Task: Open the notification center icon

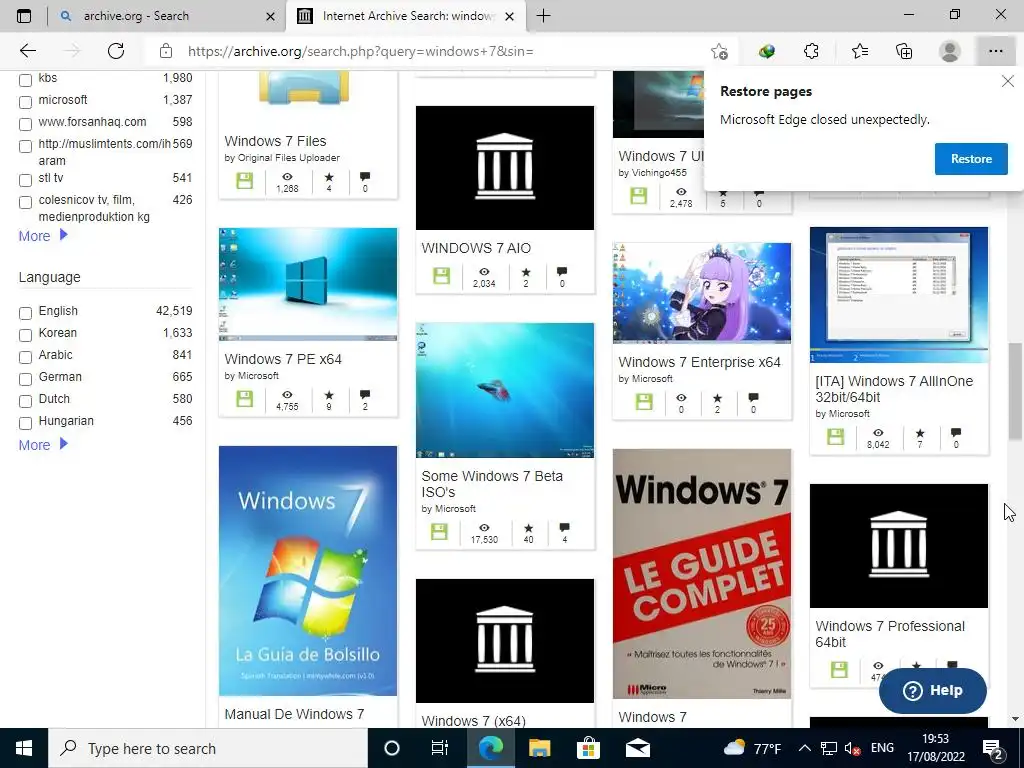Action: 993,748
